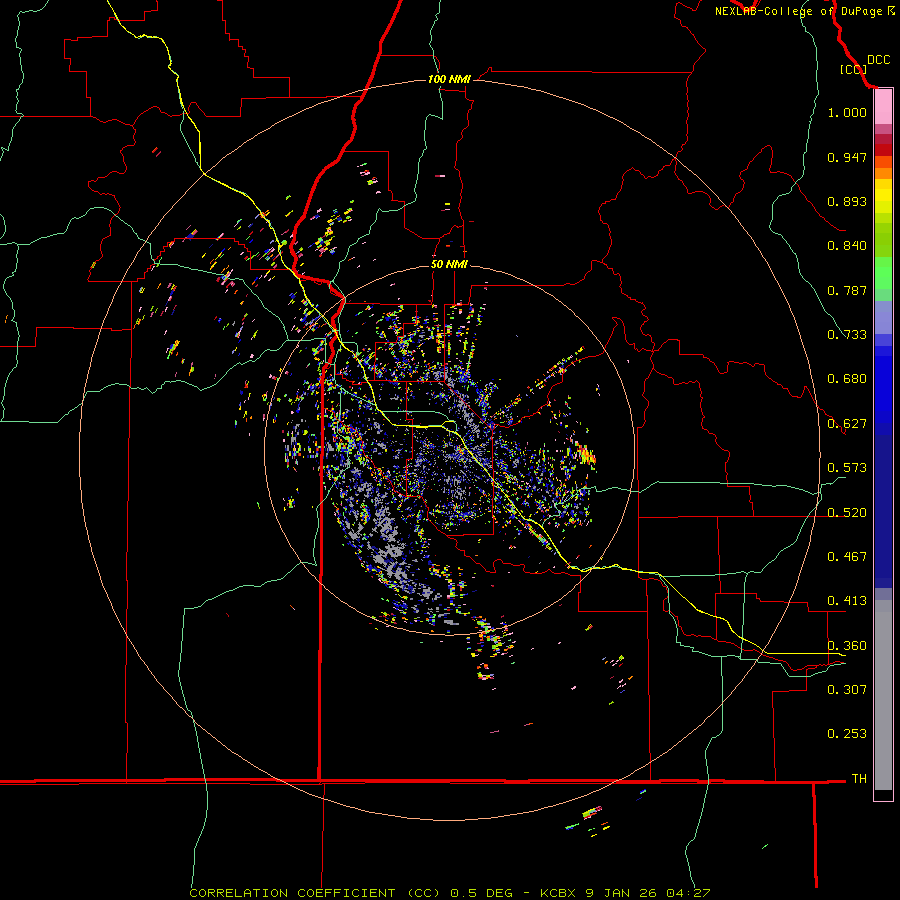This screenshot has width=900, height=900.
Task: Click the pink top segment of color scale
Action: (x=883, y=107)
